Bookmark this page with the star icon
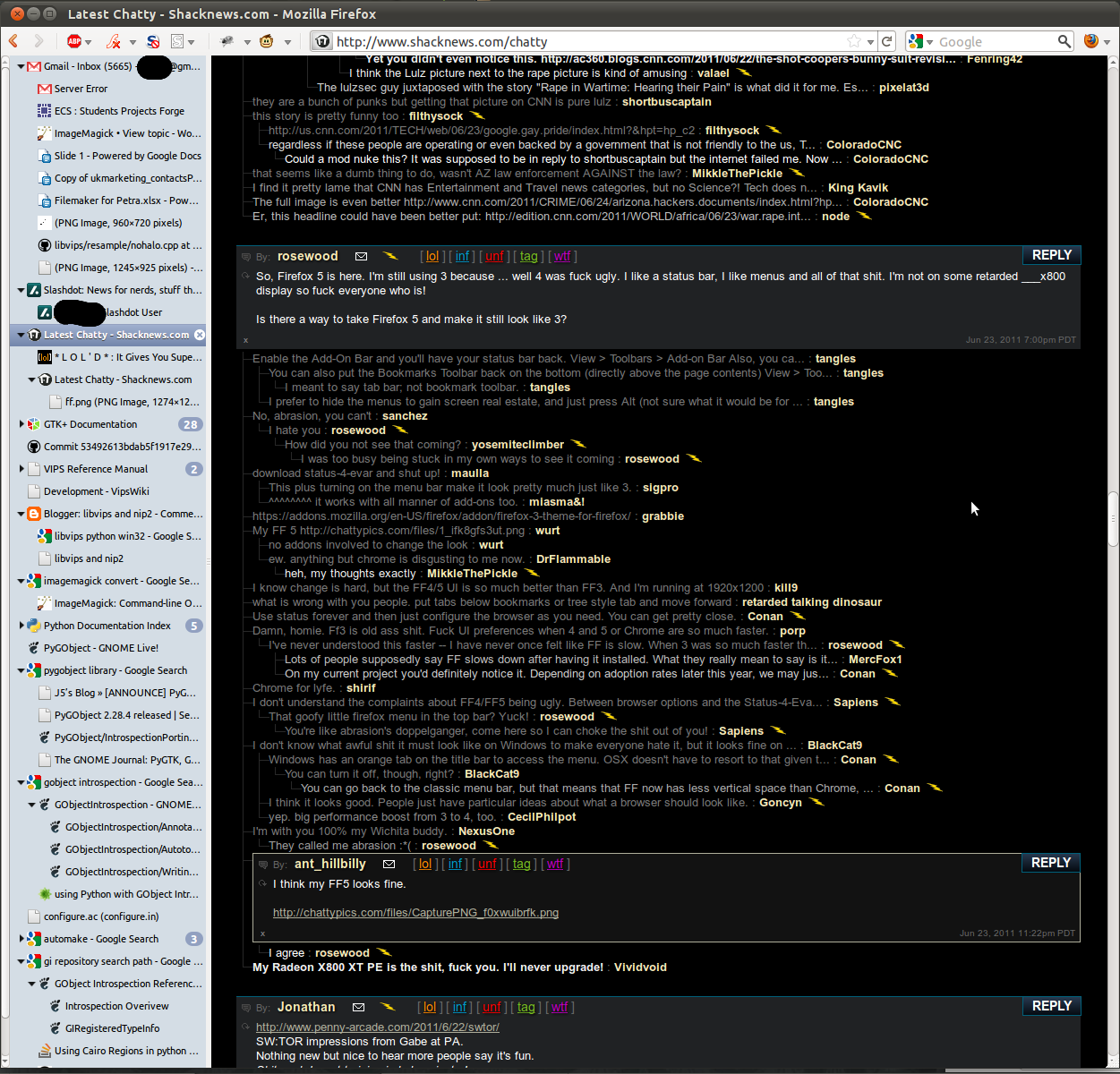 tap(854, 41)
